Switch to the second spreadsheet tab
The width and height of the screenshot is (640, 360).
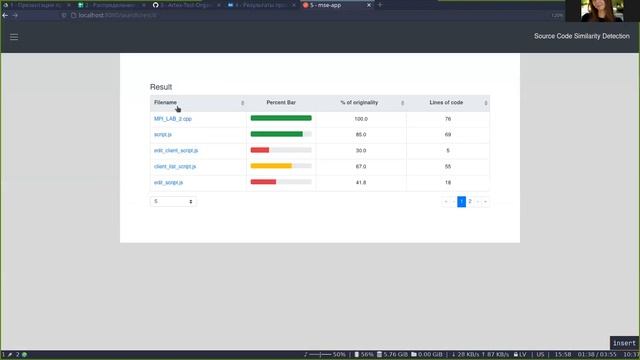click(111, 5)
